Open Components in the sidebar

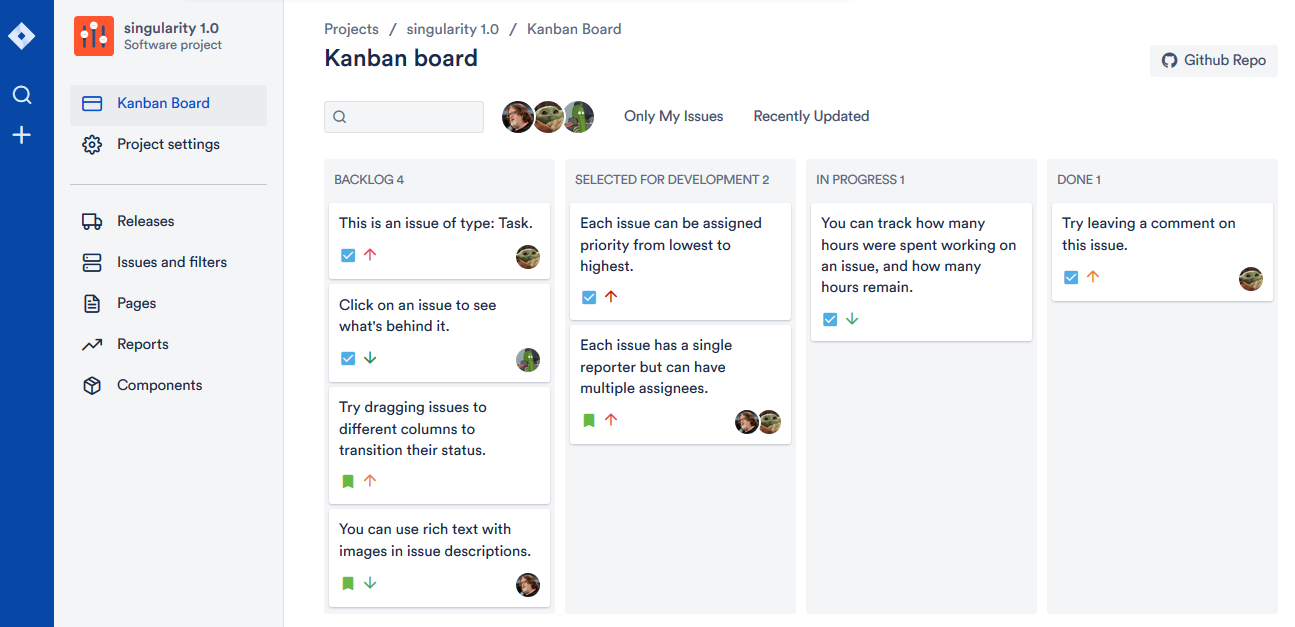coord(159,385)
